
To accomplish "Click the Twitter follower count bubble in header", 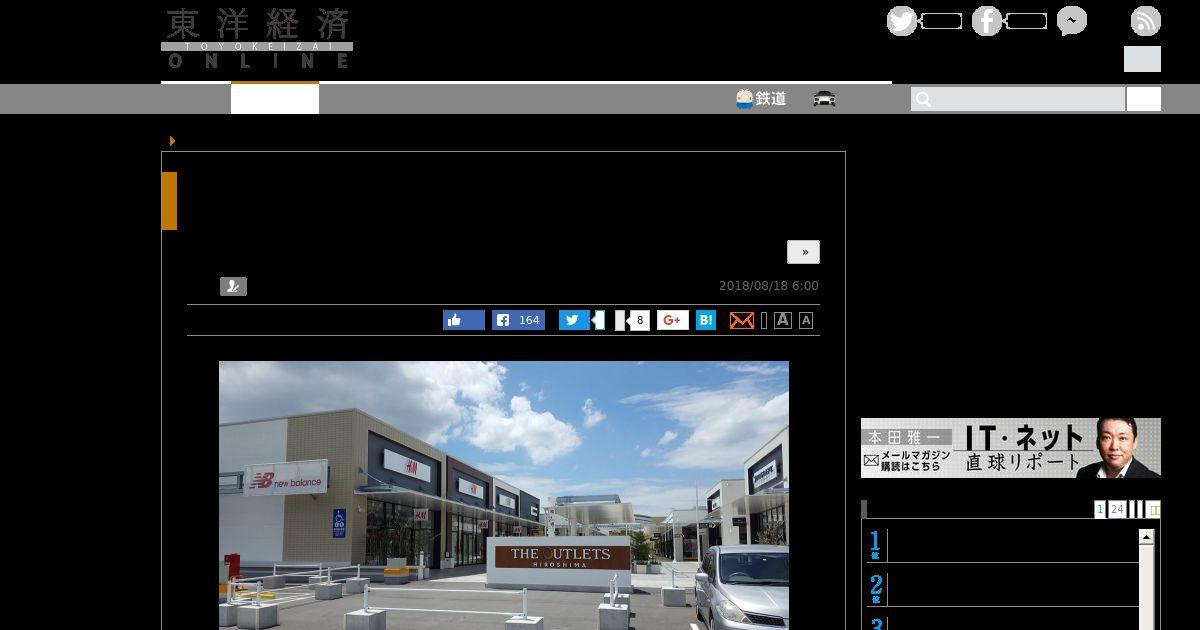I will (x=941, y=21).
